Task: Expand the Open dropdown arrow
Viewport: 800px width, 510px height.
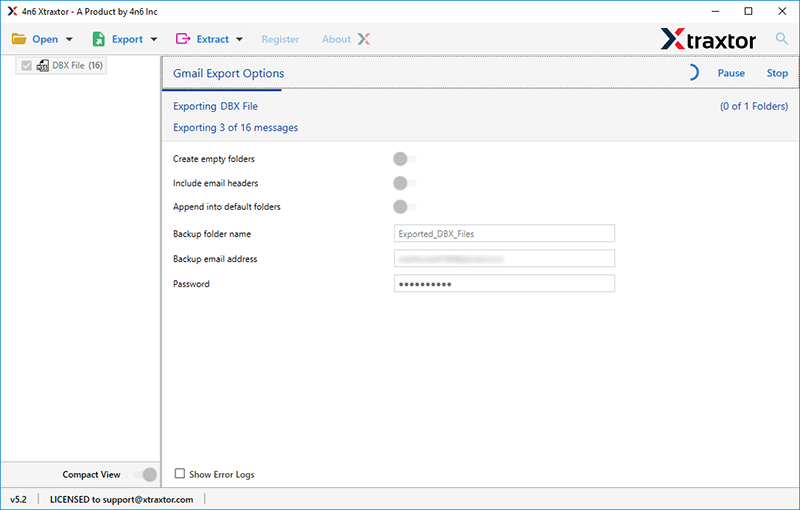Action: coord(69,39)
